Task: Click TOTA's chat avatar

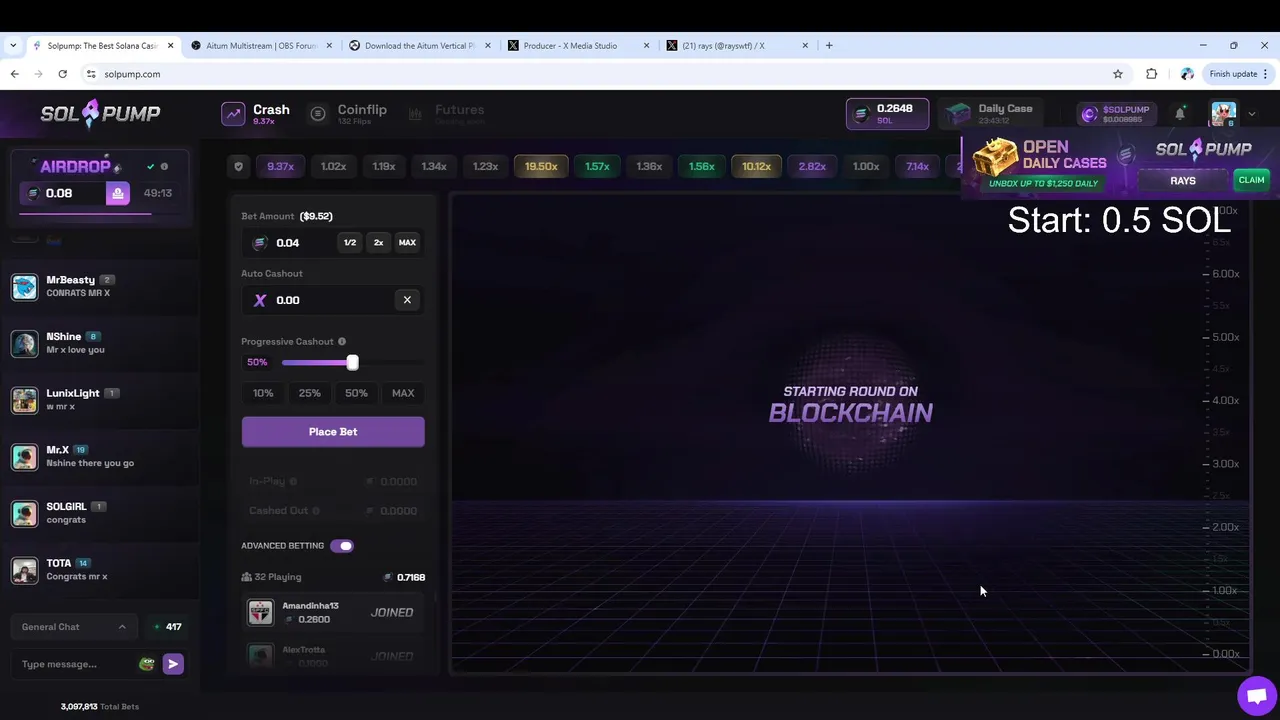Action: (24, 570)
